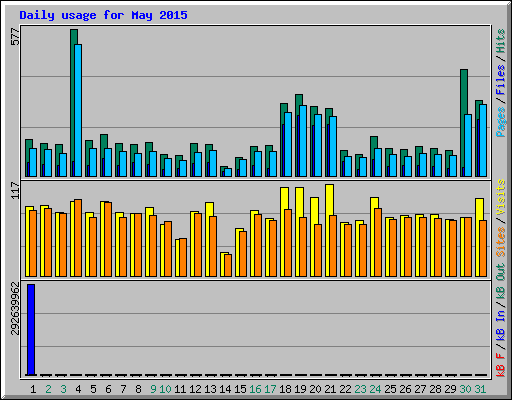
Task: Click the day '13' axis label
Action: point(210,389)
